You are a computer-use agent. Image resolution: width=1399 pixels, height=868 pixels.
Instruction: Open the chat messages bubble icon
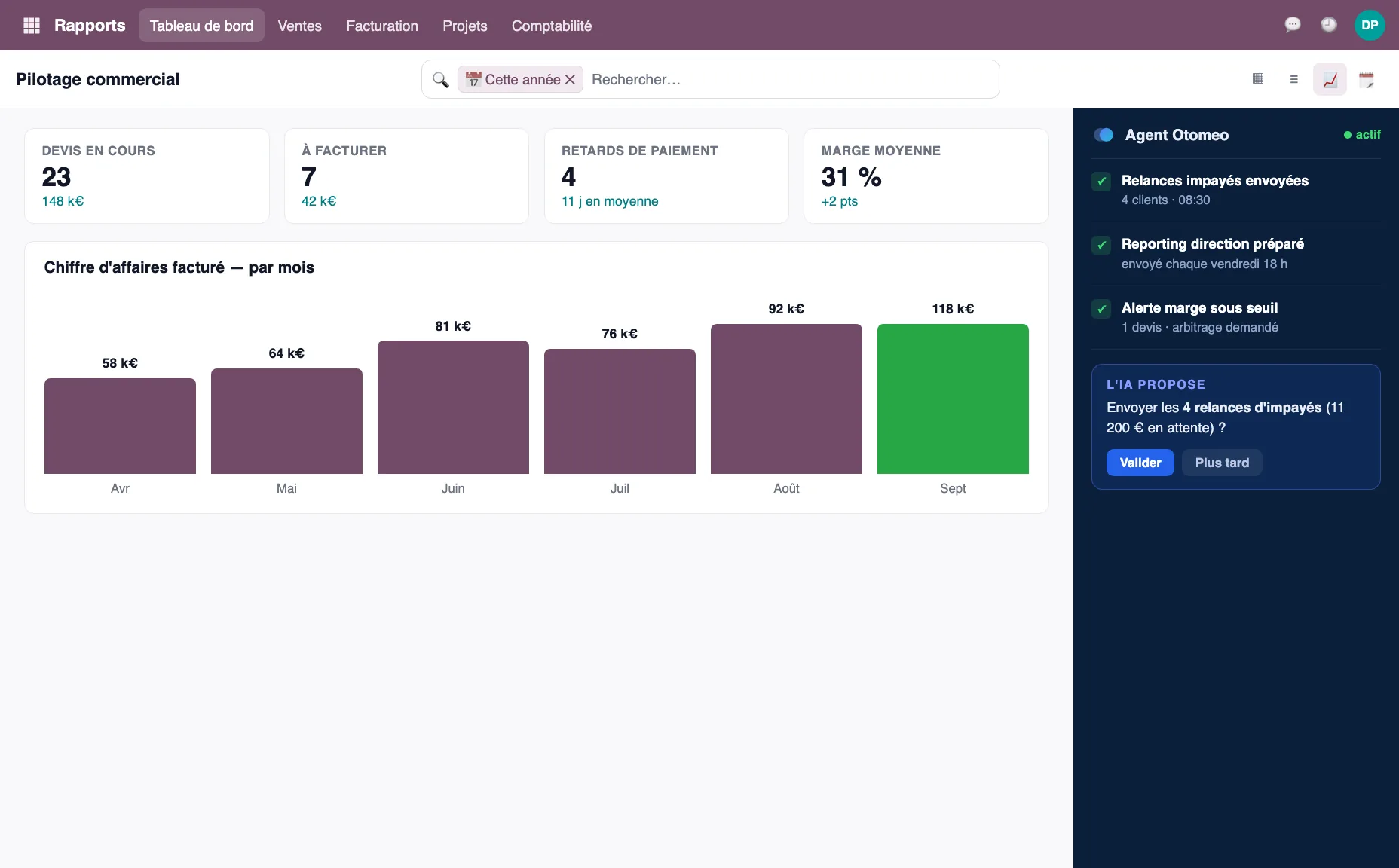click(x=1293, y=25)
